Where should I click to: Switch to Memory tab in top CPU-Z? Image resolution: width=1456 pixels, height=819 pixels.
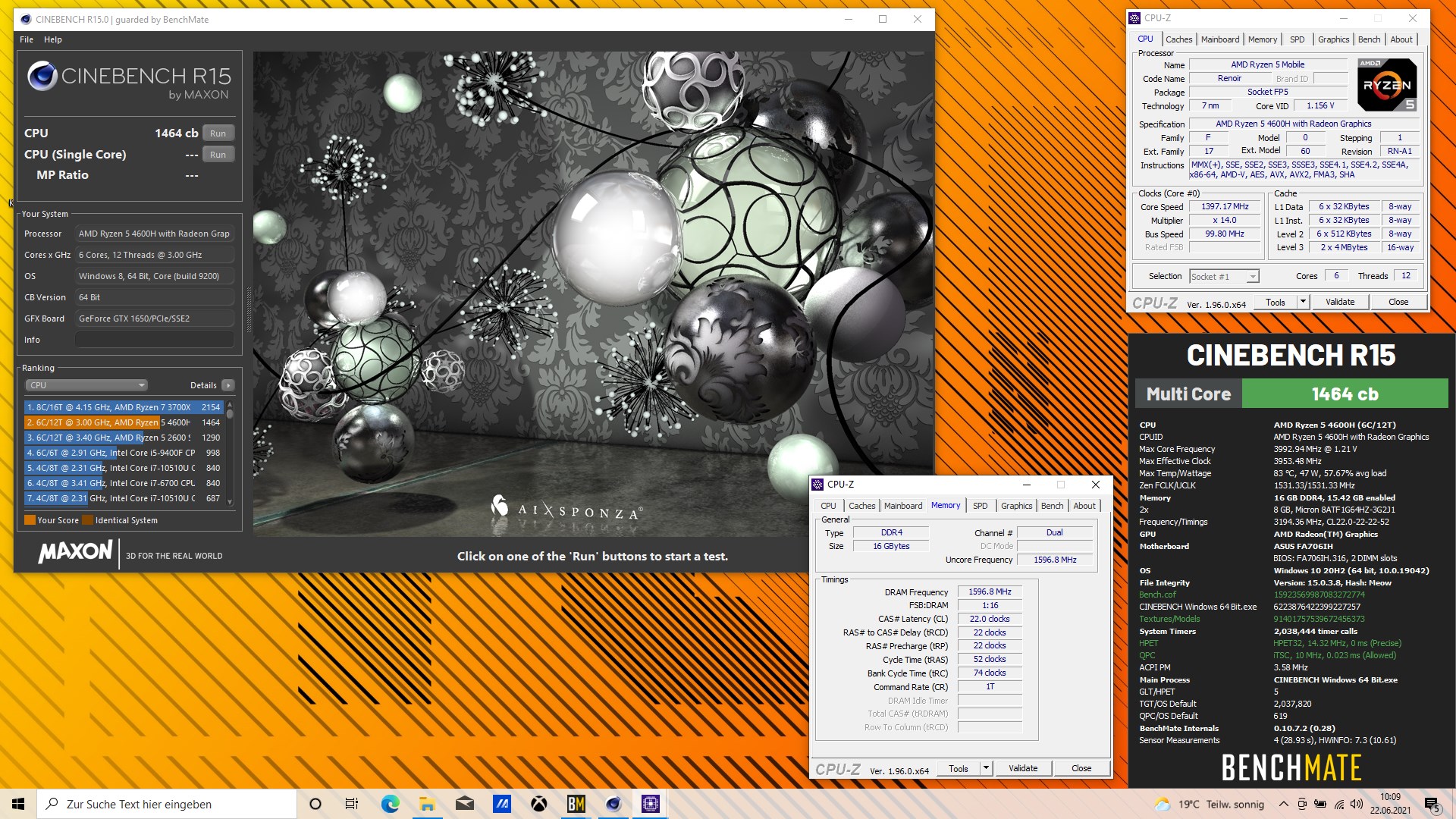(x=1263, y=39)
